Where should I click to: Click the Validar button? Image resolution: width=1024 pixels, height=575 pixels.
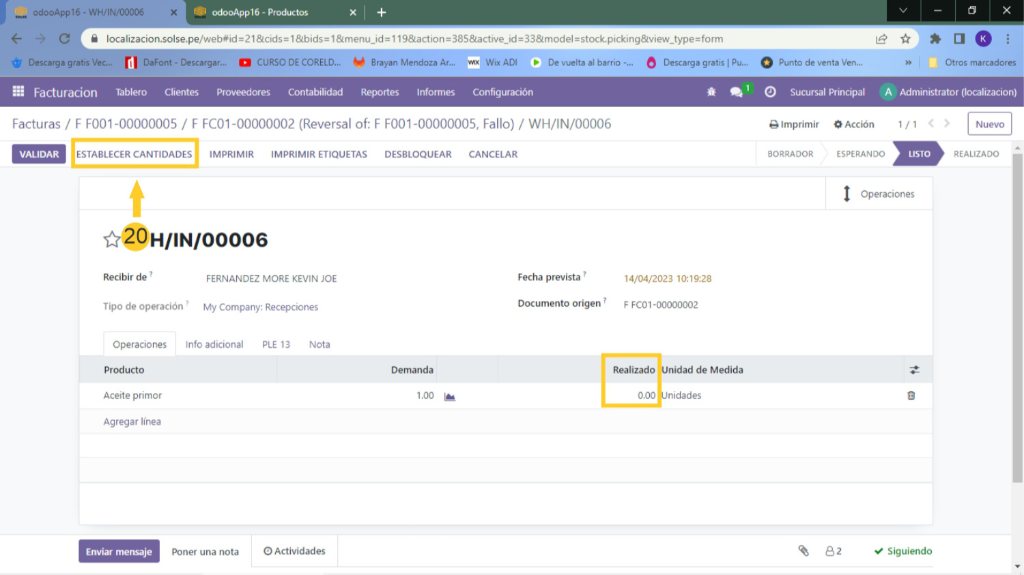[x=39, y=154]
